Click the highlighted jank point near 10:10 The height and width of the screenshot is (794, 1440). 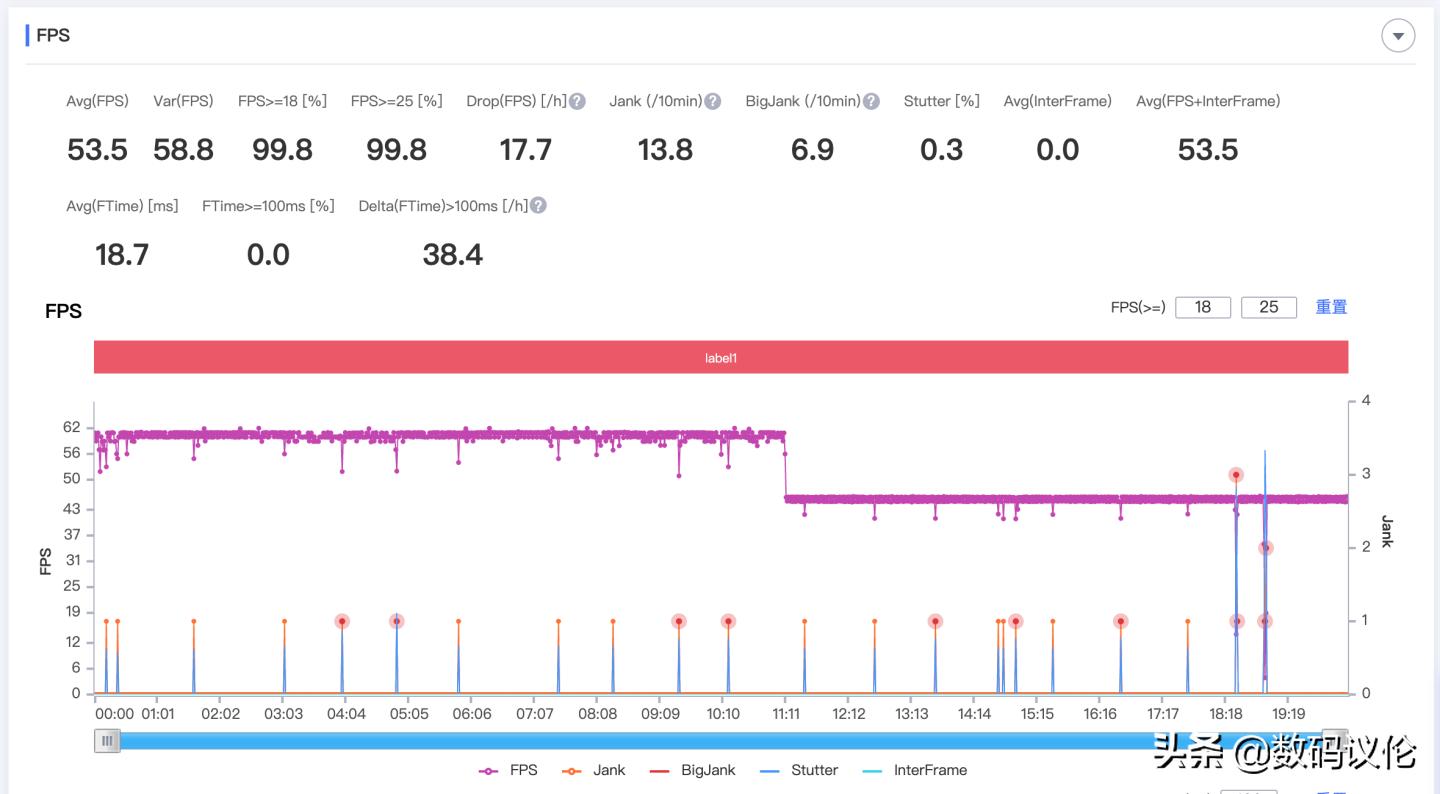(728, 621)
